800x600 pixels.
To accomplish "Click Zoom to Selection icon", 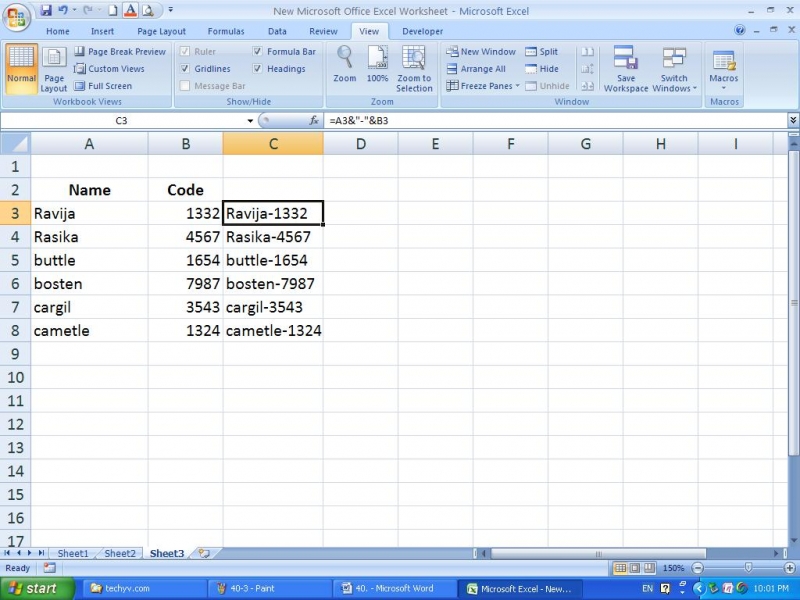I will (414, 59).
